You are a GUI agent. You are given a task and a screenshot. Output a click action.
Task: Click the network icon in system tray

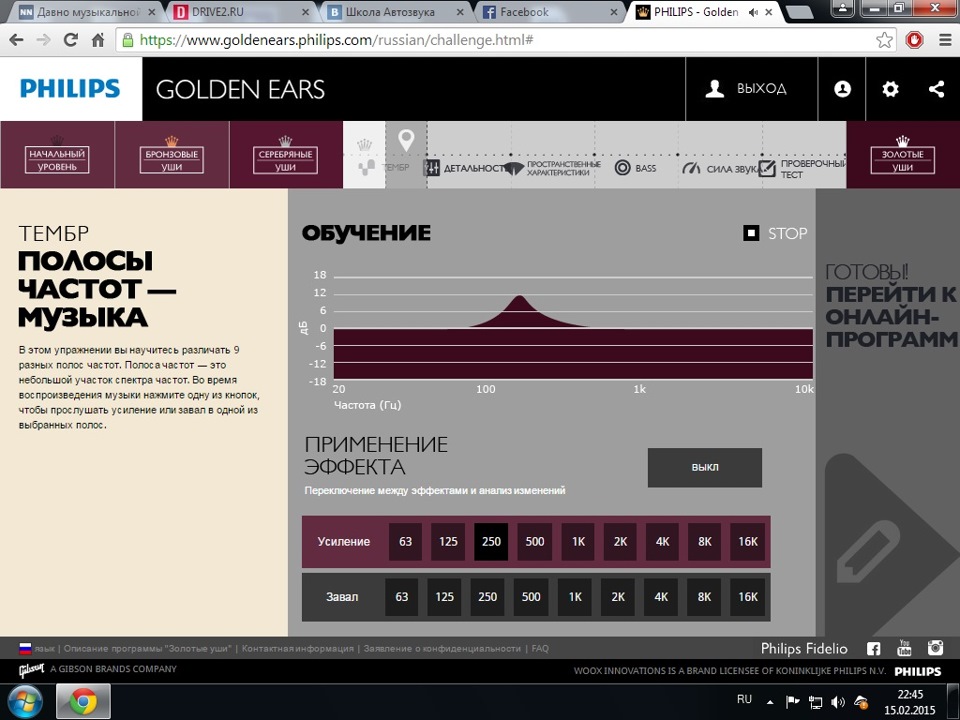coord(815,702)
